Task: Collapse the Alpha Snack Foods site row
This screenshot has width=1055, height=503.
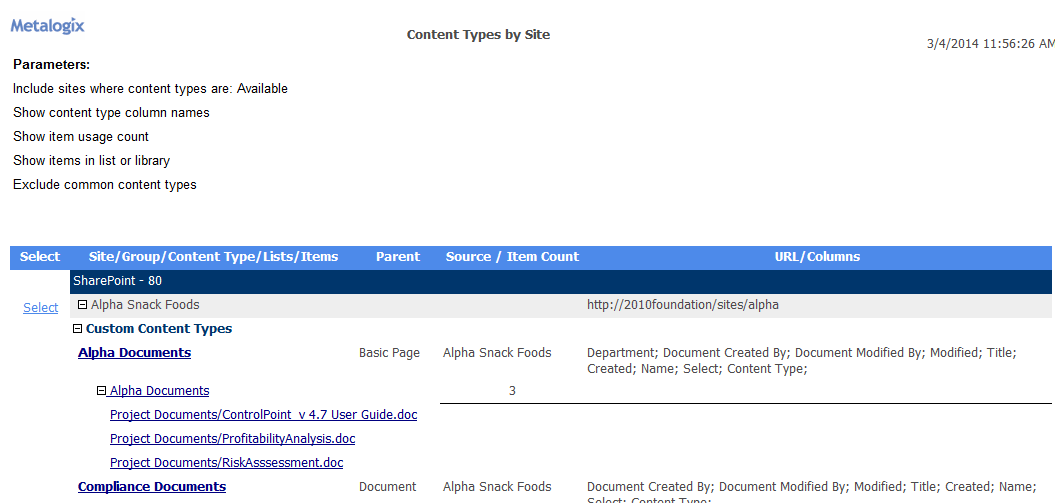Action: (x=82, y=305)
